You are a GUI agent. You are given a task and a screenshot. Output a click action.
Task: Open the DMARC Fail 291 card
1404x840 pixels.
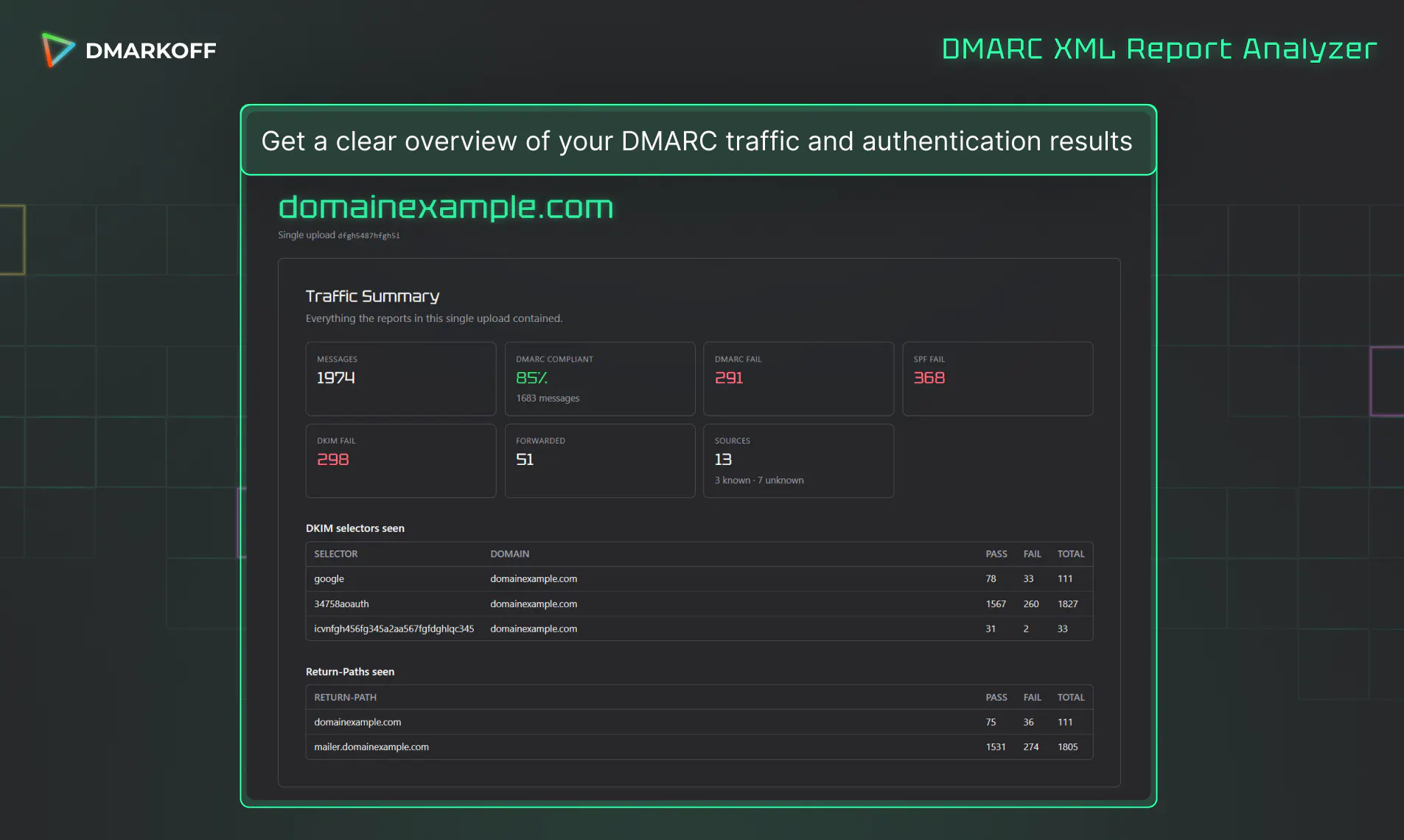coord(798,379)
